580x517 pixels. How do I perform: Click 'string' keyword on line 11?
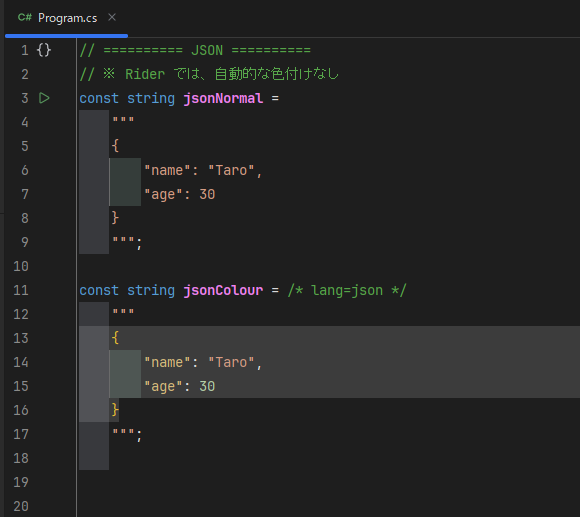[151, 291]
